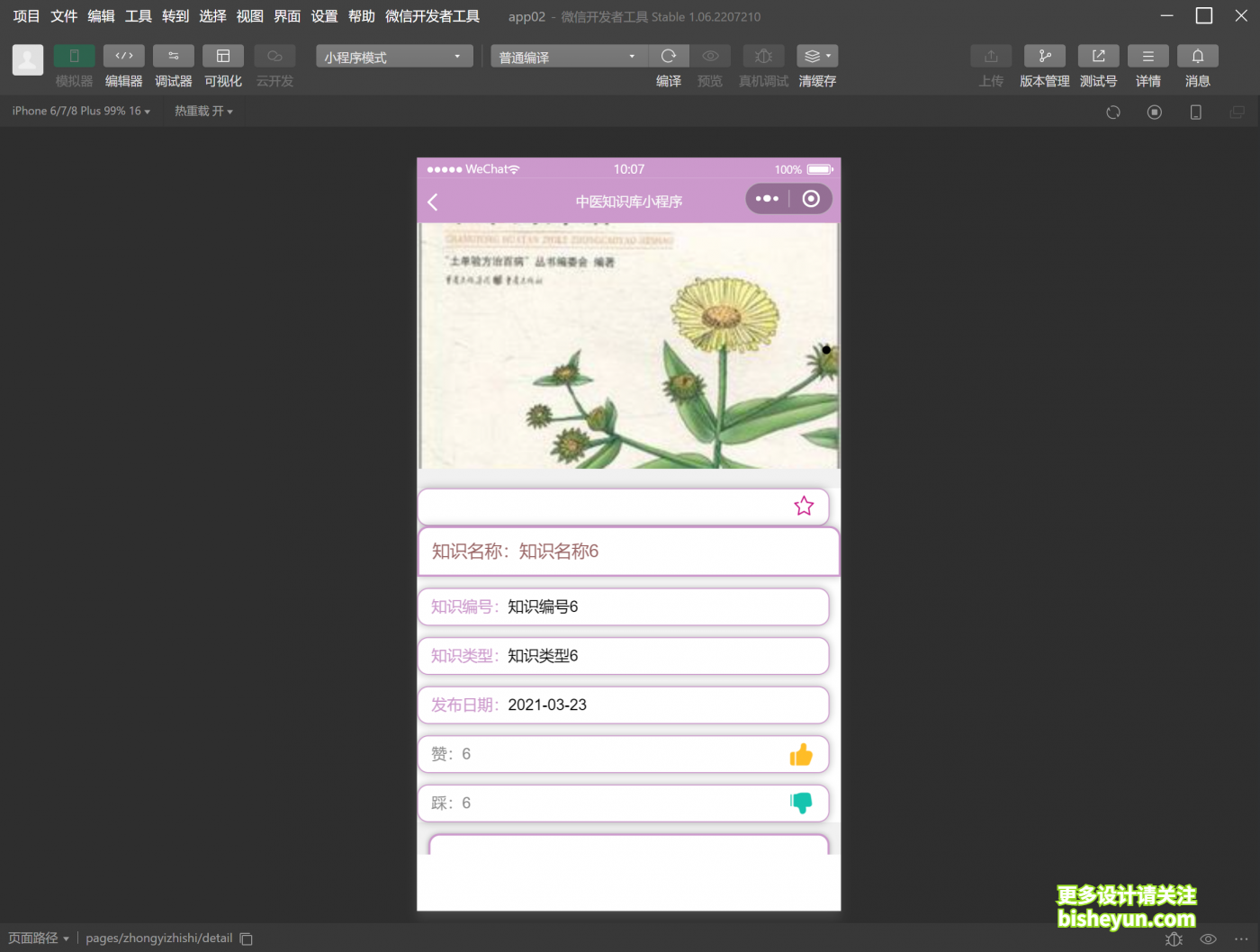Click the real device debug (真机调试) icon
1260x952 pixels.
(763, 56)
